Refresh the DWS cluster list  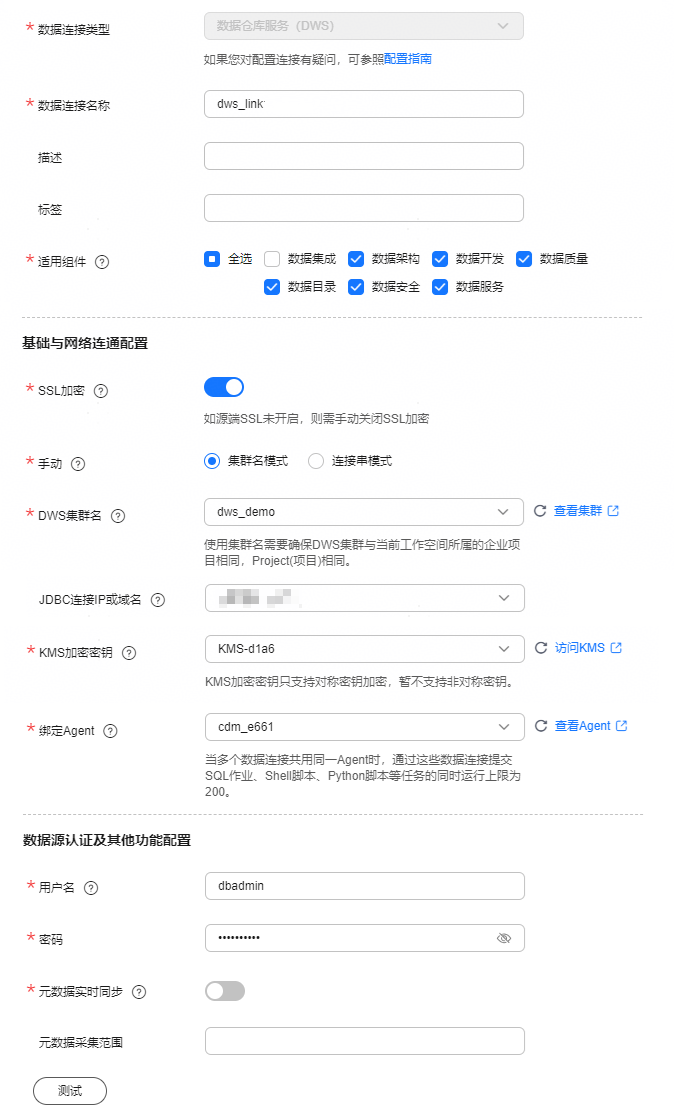(540, 511)
